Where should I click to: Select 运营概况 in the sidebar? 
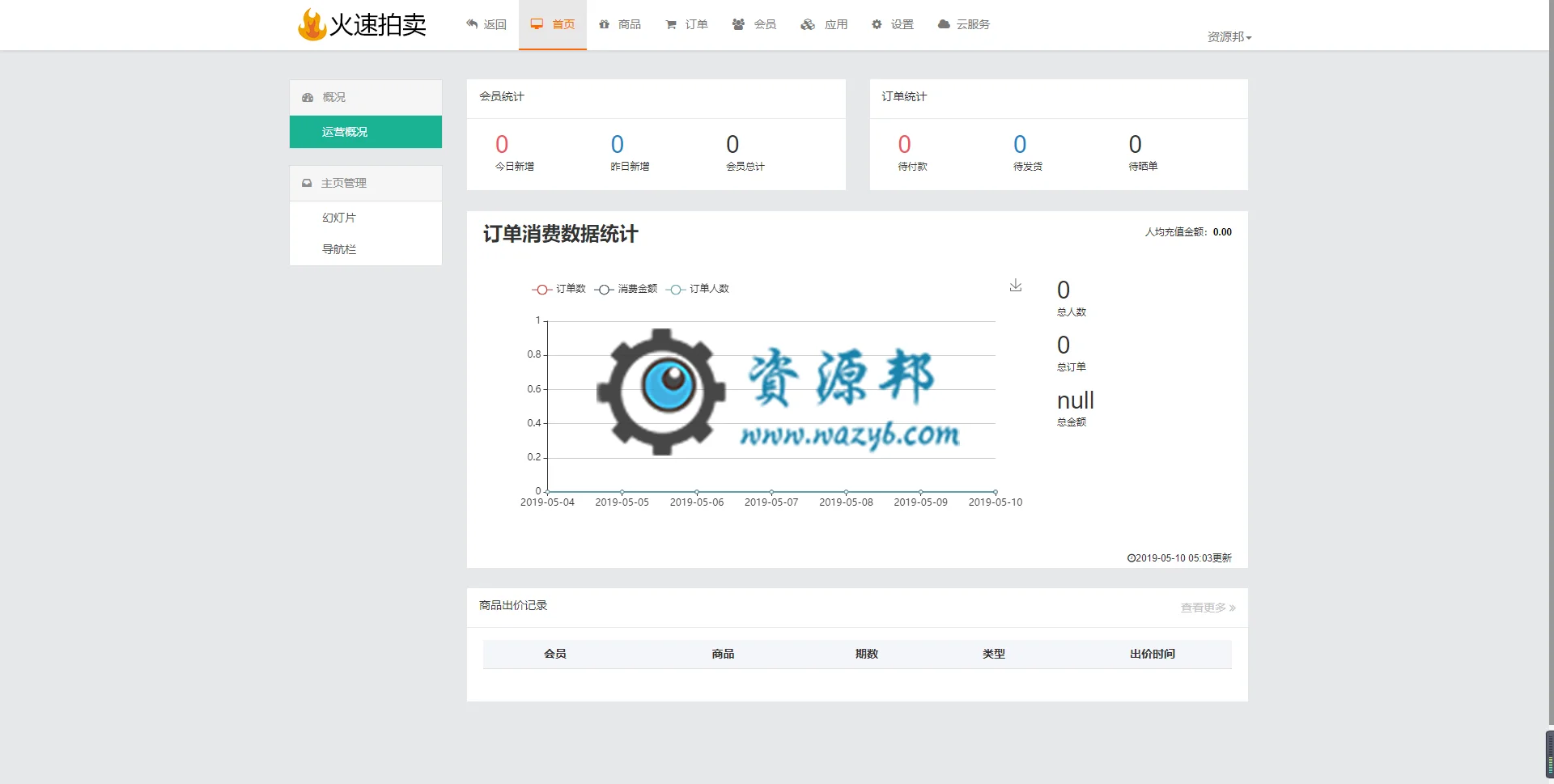click(366, 132)
